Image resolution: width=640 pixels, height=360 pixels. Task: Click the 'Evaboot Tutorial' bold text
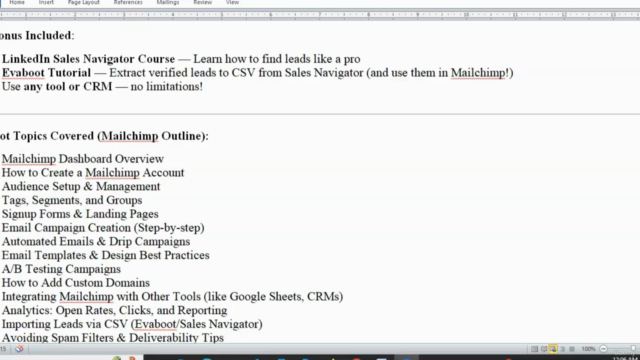[x=46, y=73]
